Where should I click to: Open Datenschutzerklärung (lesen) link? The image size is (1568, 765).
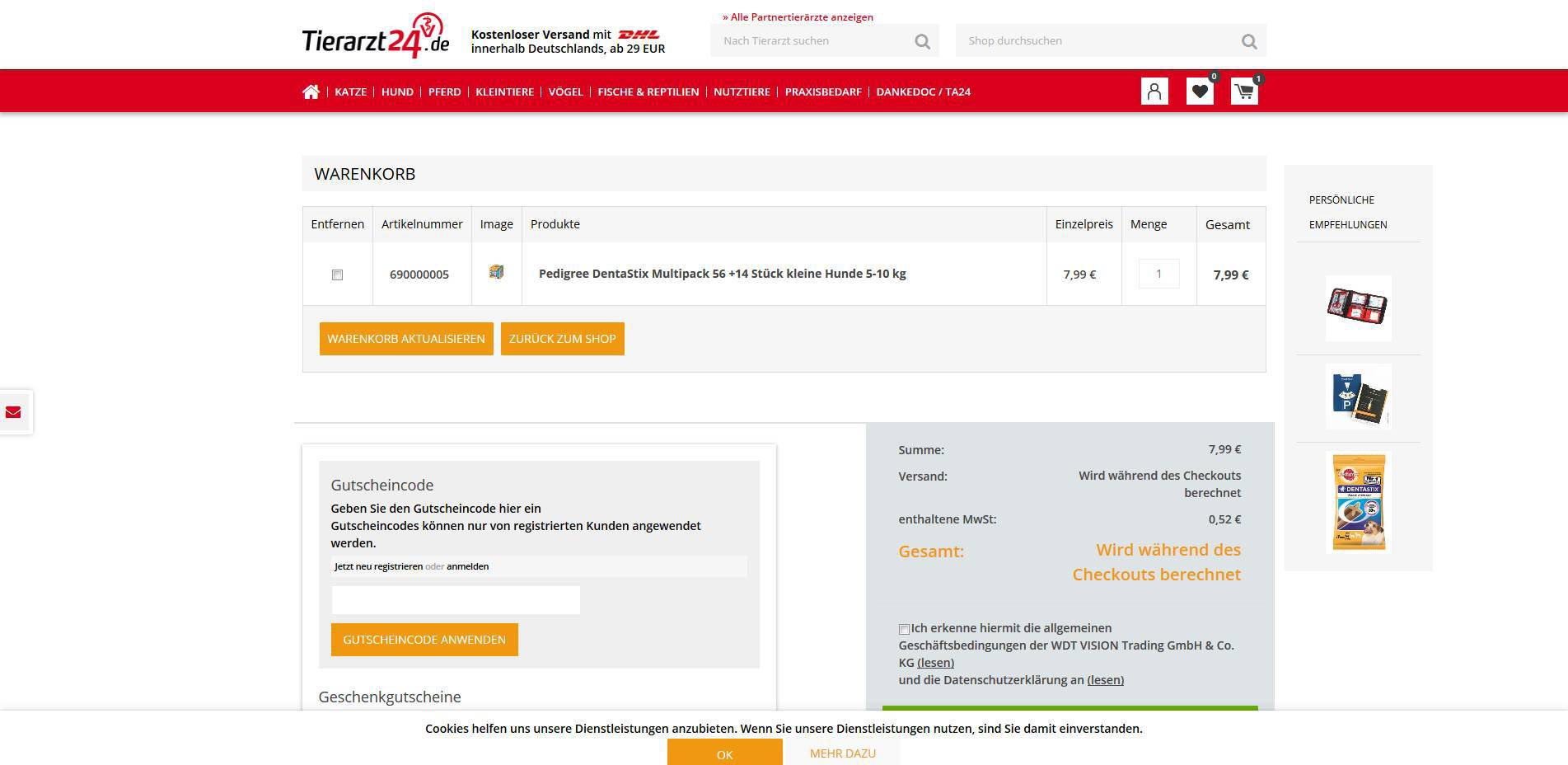1105,680
